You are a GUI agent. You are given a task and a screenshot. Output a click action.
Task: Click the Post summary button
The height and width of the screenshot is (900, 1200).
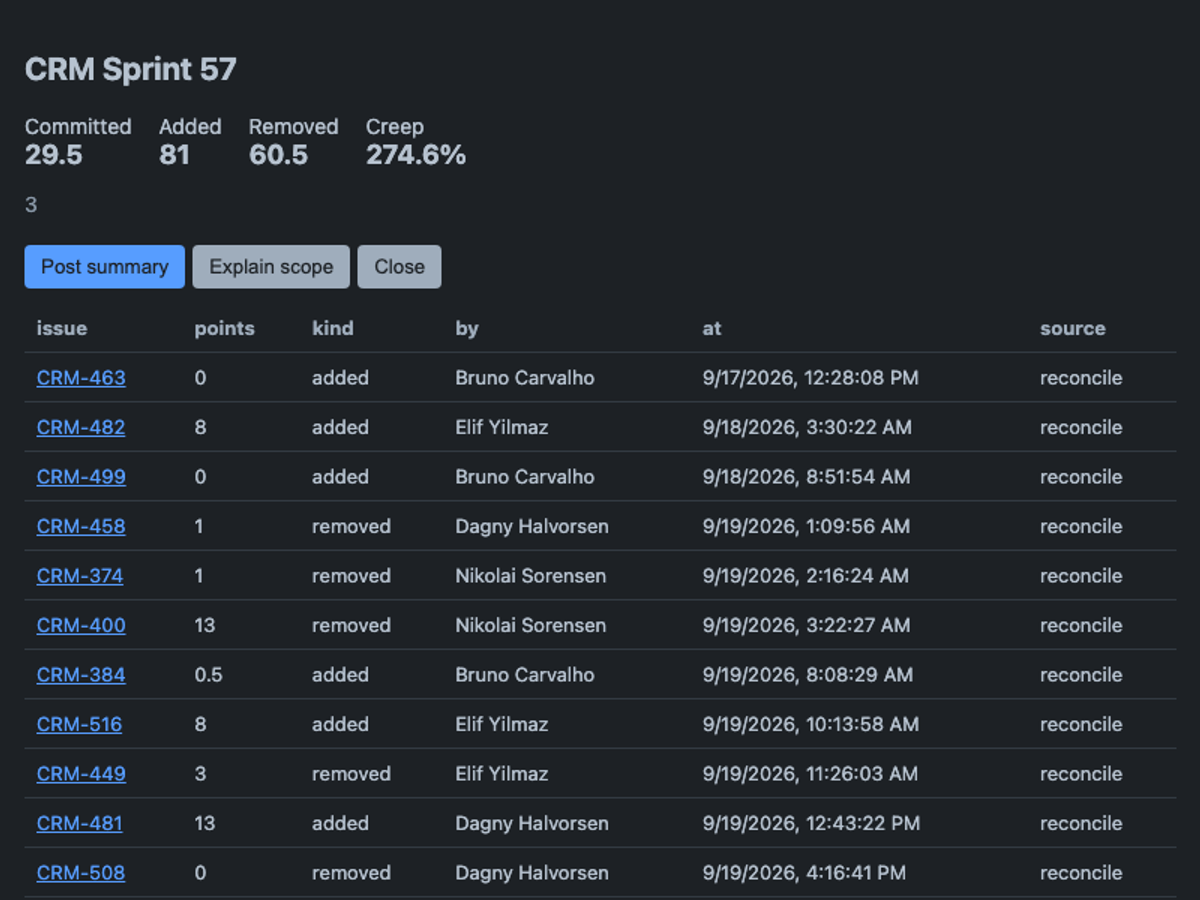point(105,267)
